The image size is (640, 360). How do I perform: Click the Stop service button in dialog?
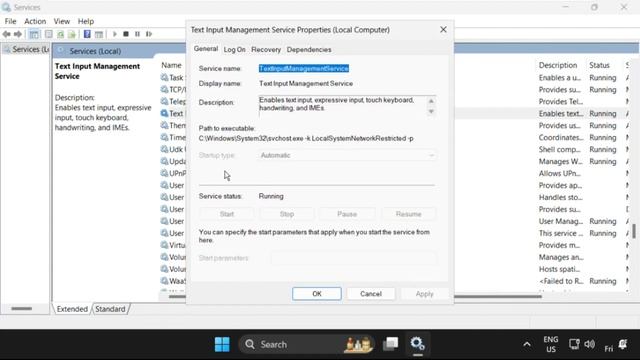pyautogui.click(x=287, y=214)
